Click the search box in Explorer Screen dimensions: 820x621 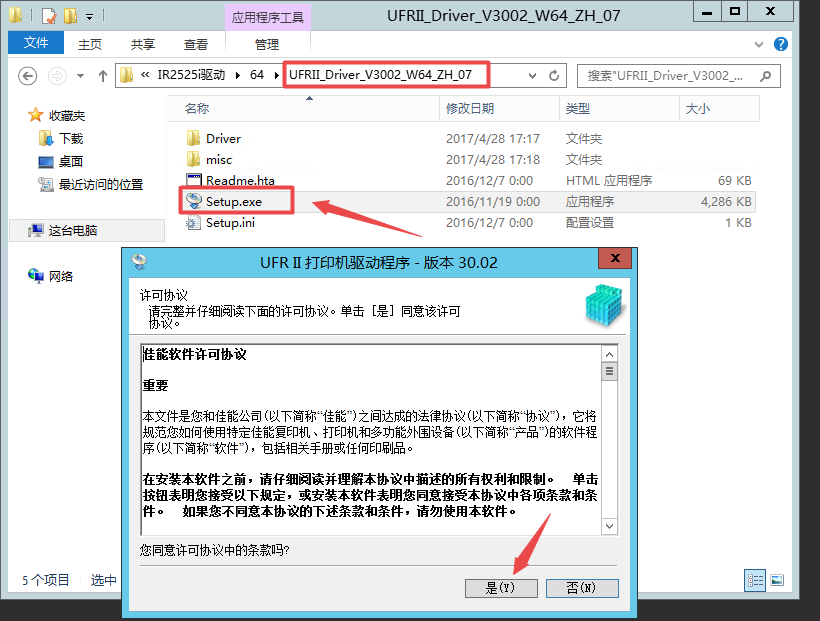(670, 76)
